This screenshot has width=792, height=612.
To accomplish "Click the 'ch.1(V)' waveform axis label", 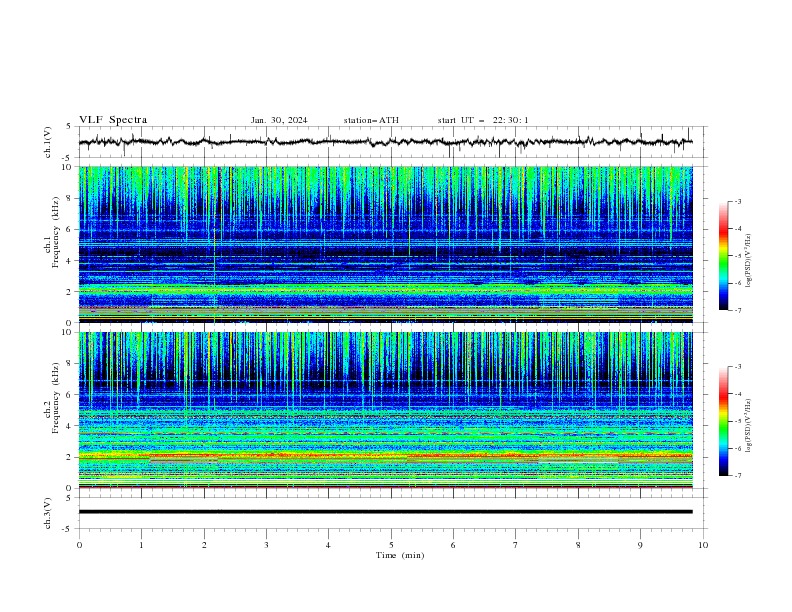I will (48, 142).
